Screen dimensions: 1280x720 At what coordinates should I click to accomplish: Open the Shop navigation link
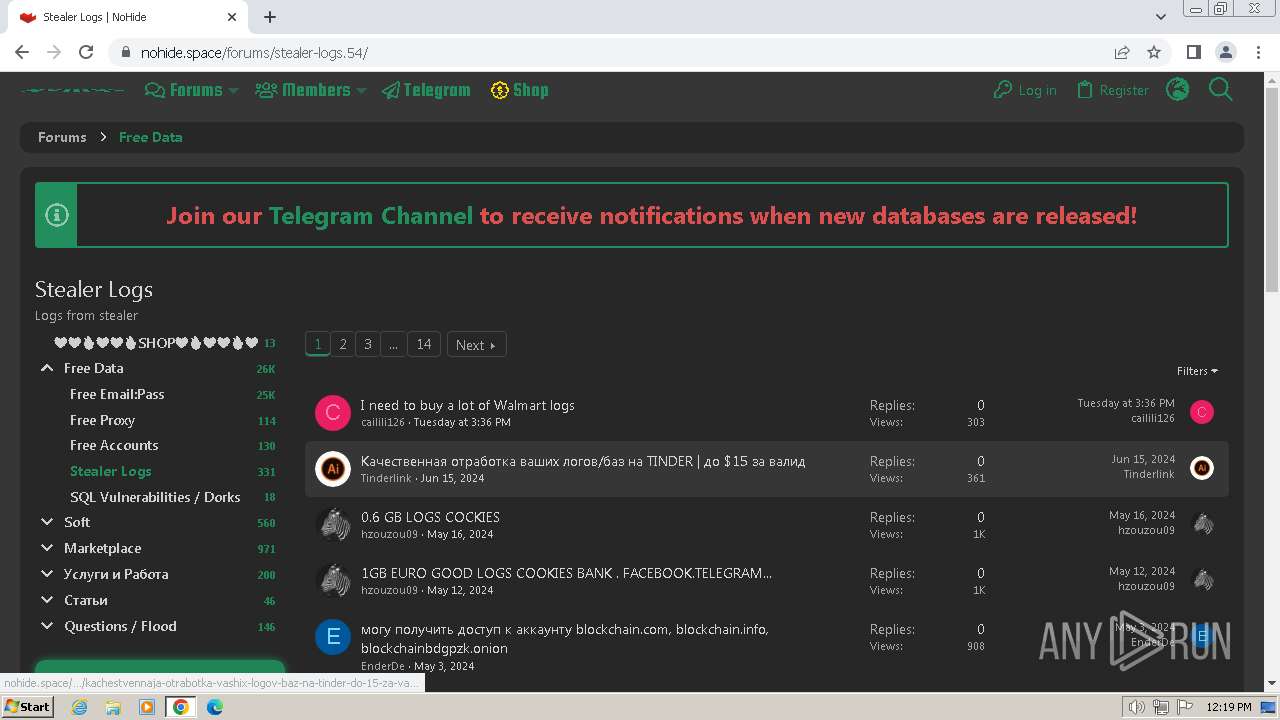click(x=520, y=90)
